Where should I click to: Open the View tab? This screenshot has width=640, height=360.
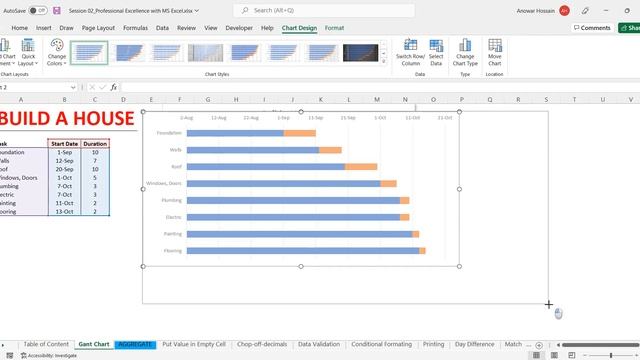point(211,28)
